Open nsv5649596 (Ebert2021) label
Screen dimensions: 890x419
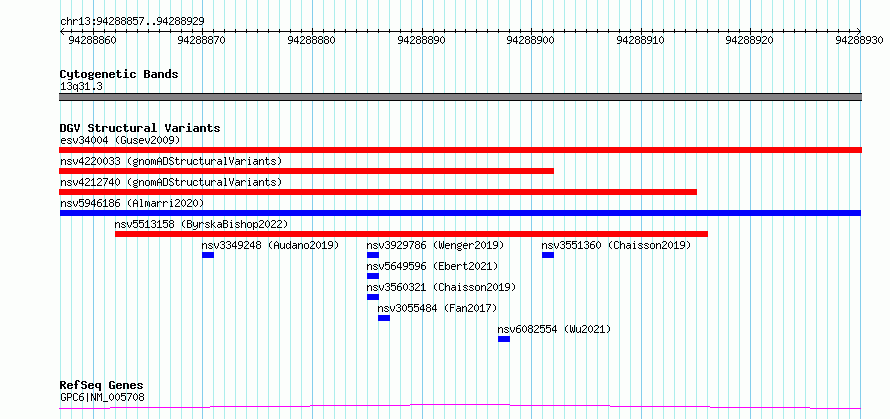pyautogui.click(x=432, y=266)
